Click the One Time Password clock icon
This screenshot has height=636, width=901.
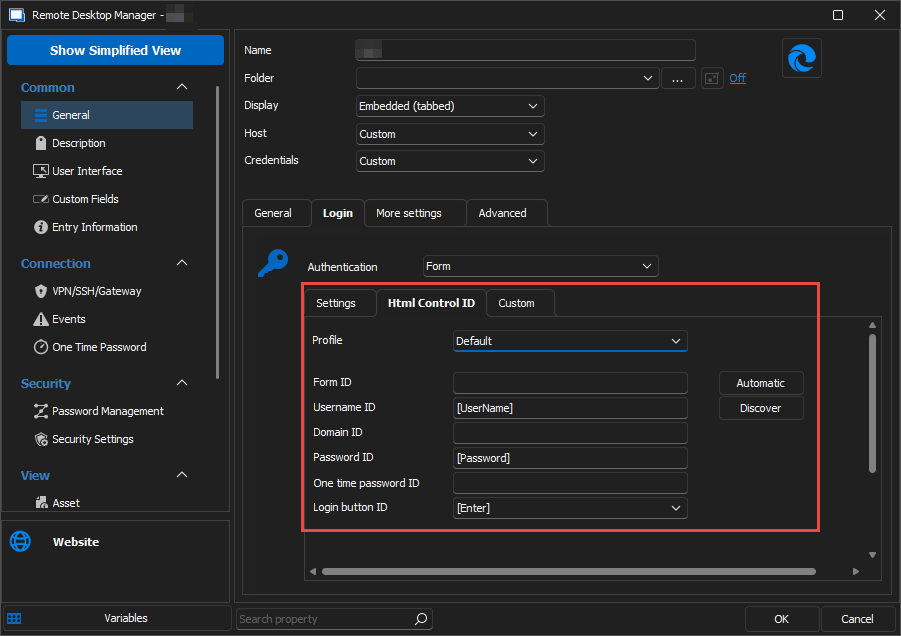pyautogui.click(x=41, y=347)
